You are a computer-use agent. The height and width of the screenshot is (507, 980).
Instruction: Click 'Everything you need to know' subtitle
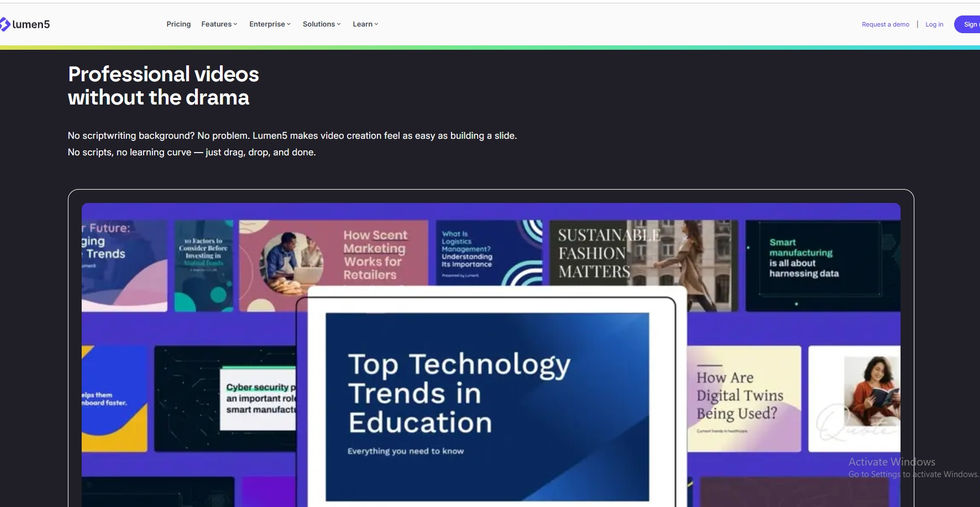[406, 451]
